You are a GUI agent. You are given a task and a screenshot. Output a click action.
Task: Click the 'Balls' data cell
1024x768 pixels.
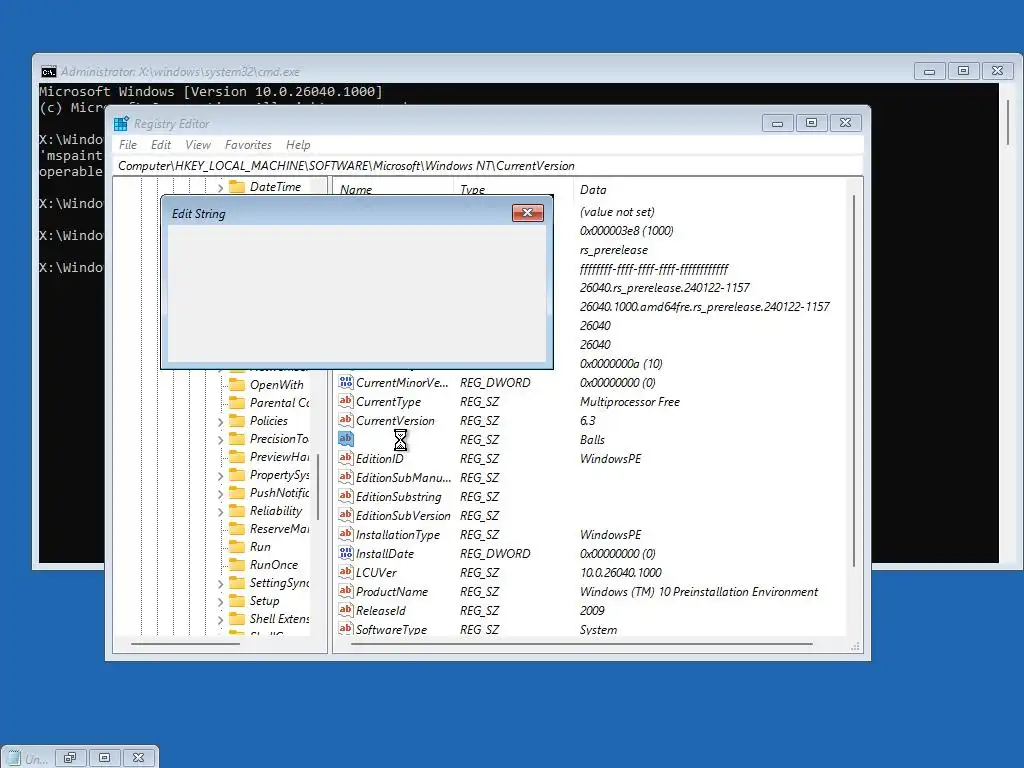592,440
